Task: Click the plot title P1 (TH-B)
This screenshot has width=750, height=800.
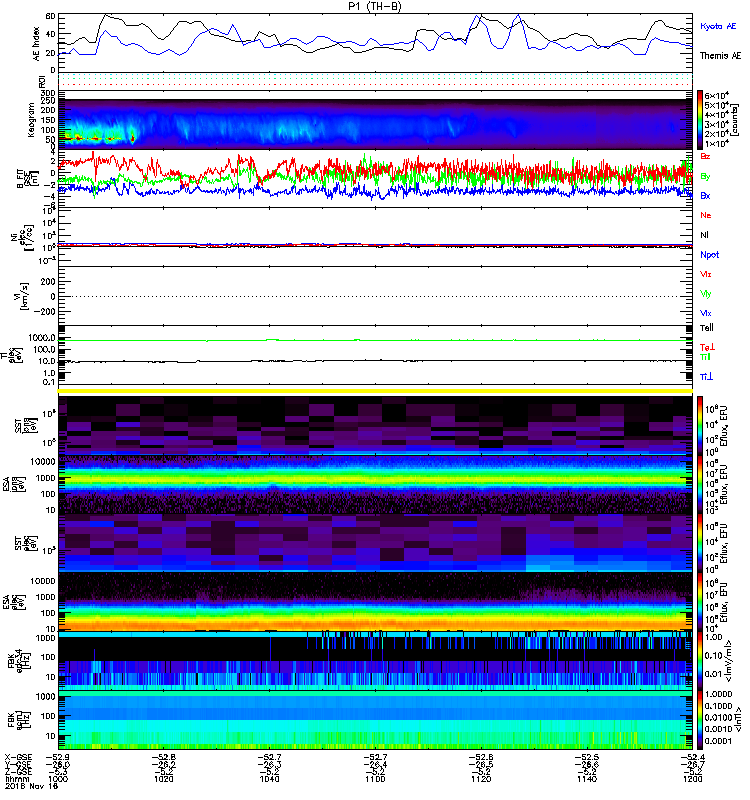Action: click(374, 6)
